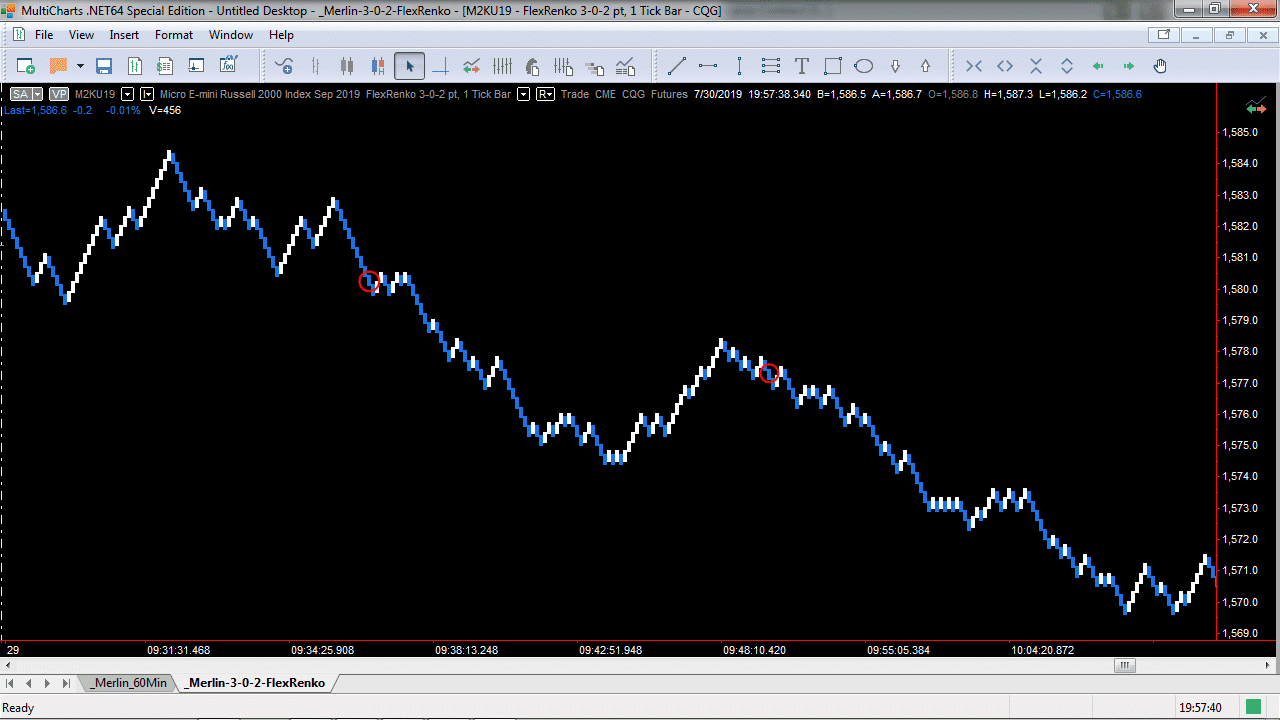The image size is (1280, 720).
Task: Expand the price scale vertically
Action: 1067,66
